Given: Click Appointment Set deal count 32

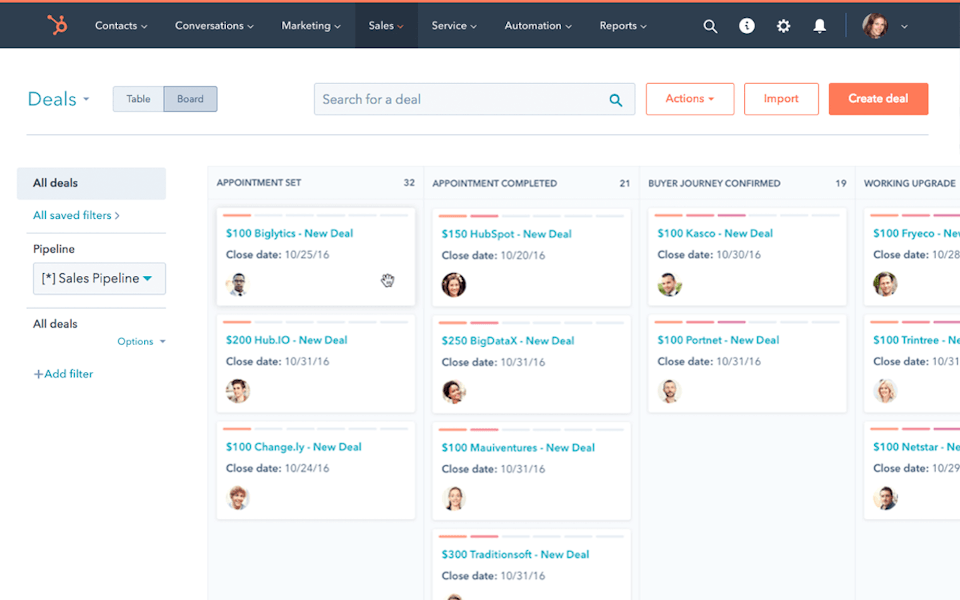Looking at the screenshot, I should point(409,182).
